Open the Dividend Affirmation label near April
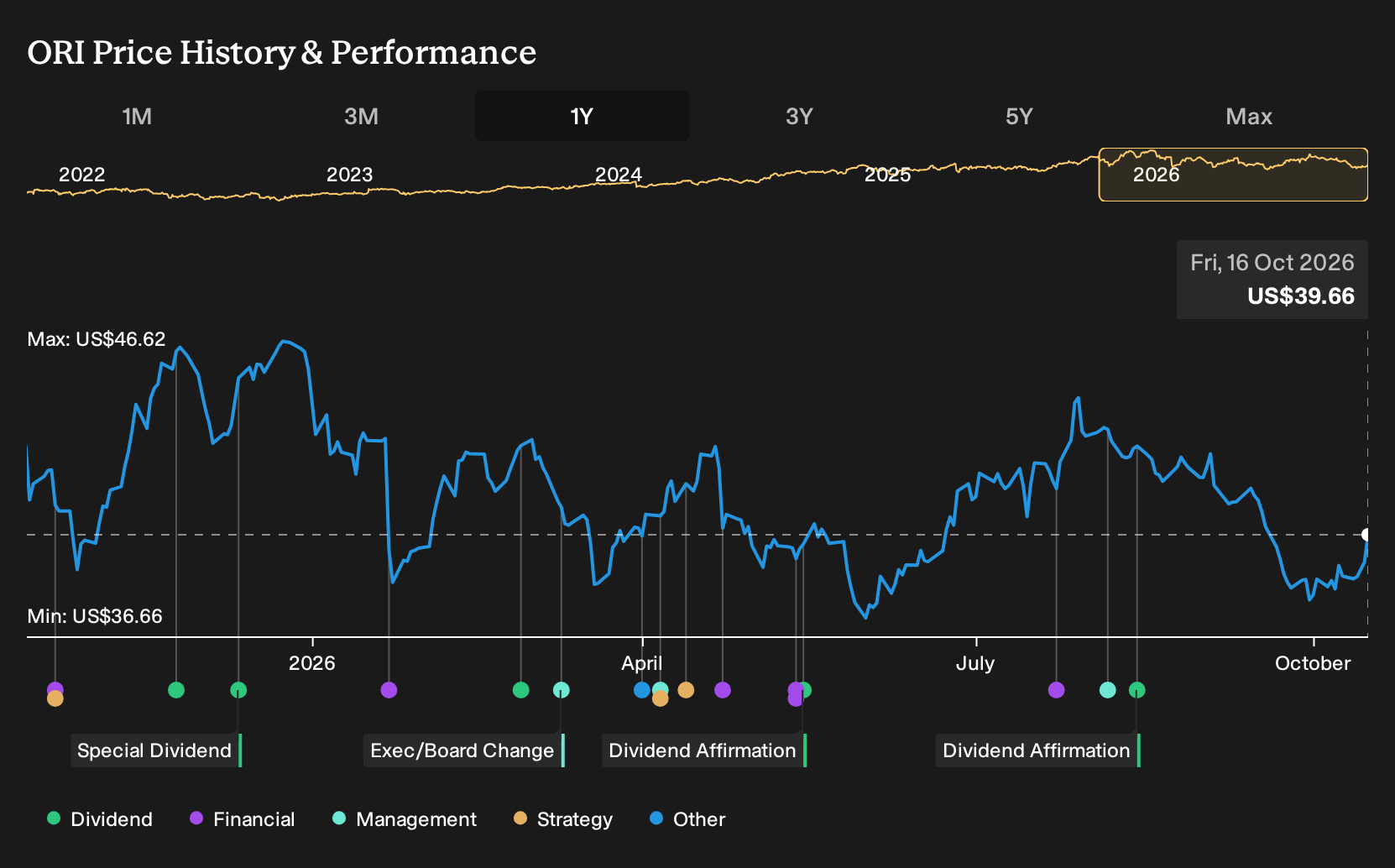This screenshot has width=1395, height=868. (704, 750)
